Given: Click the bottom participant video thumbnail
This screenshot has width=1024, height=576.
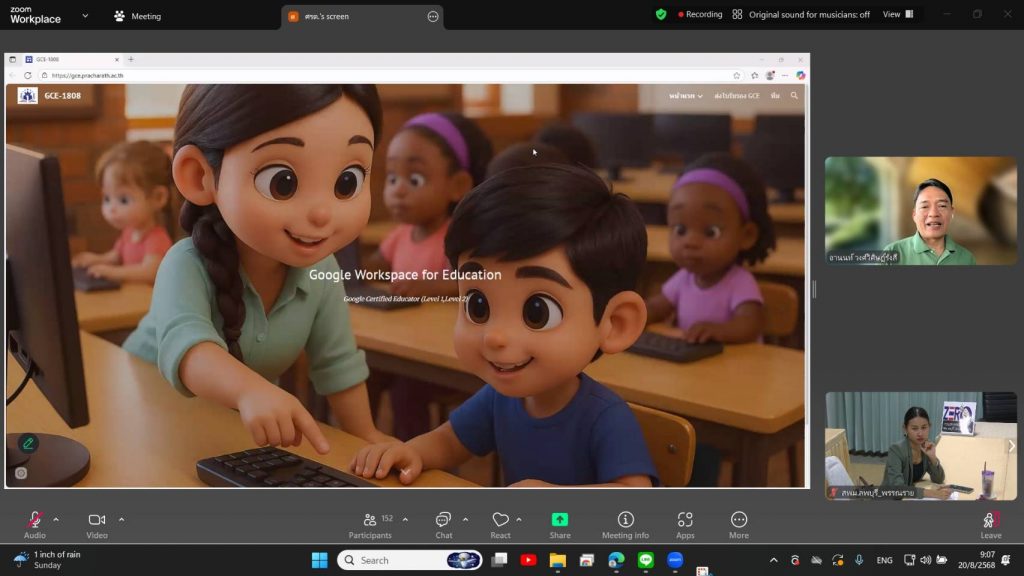Looking at the screenshot, I should click(x=920, y=446).
